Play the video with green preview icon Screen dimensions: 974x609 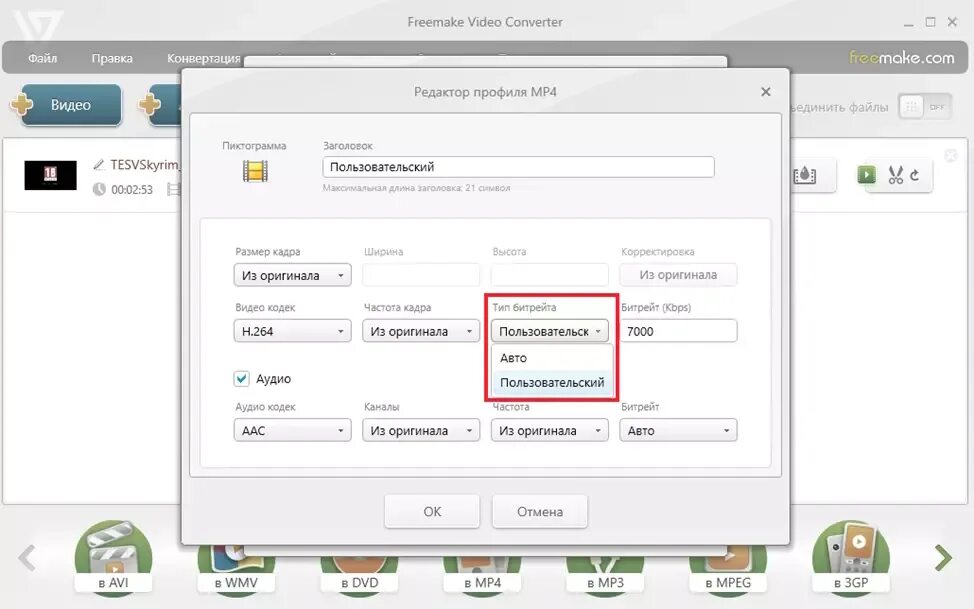point(867,175)
